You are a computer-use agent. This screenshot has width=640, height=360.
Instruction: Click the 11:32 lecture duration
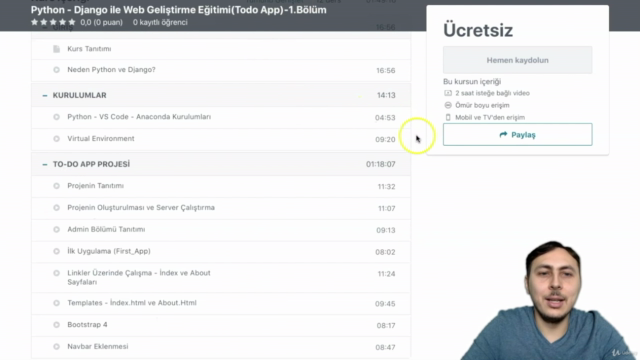[x=387, y=187]
